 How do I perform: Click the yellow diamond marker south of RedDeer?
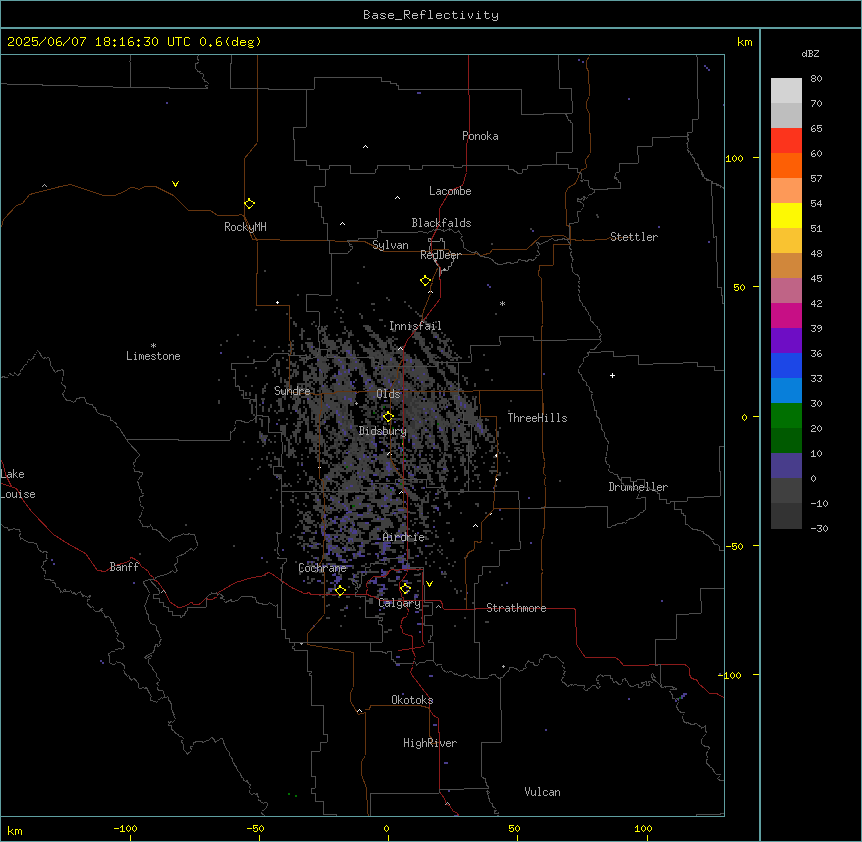[425, 281]
